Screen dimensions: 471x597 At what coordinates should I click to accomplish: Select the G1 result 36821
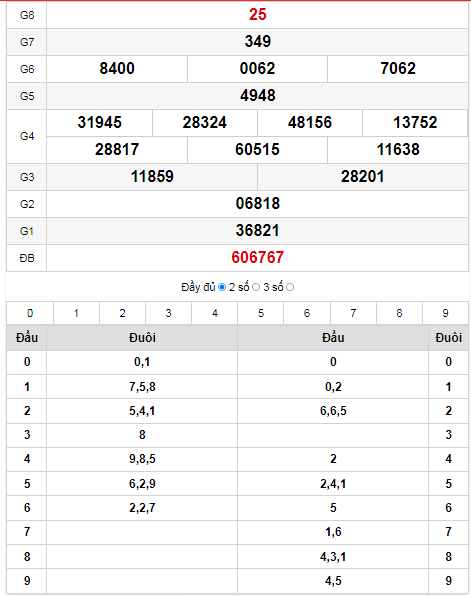coord(257,231)
